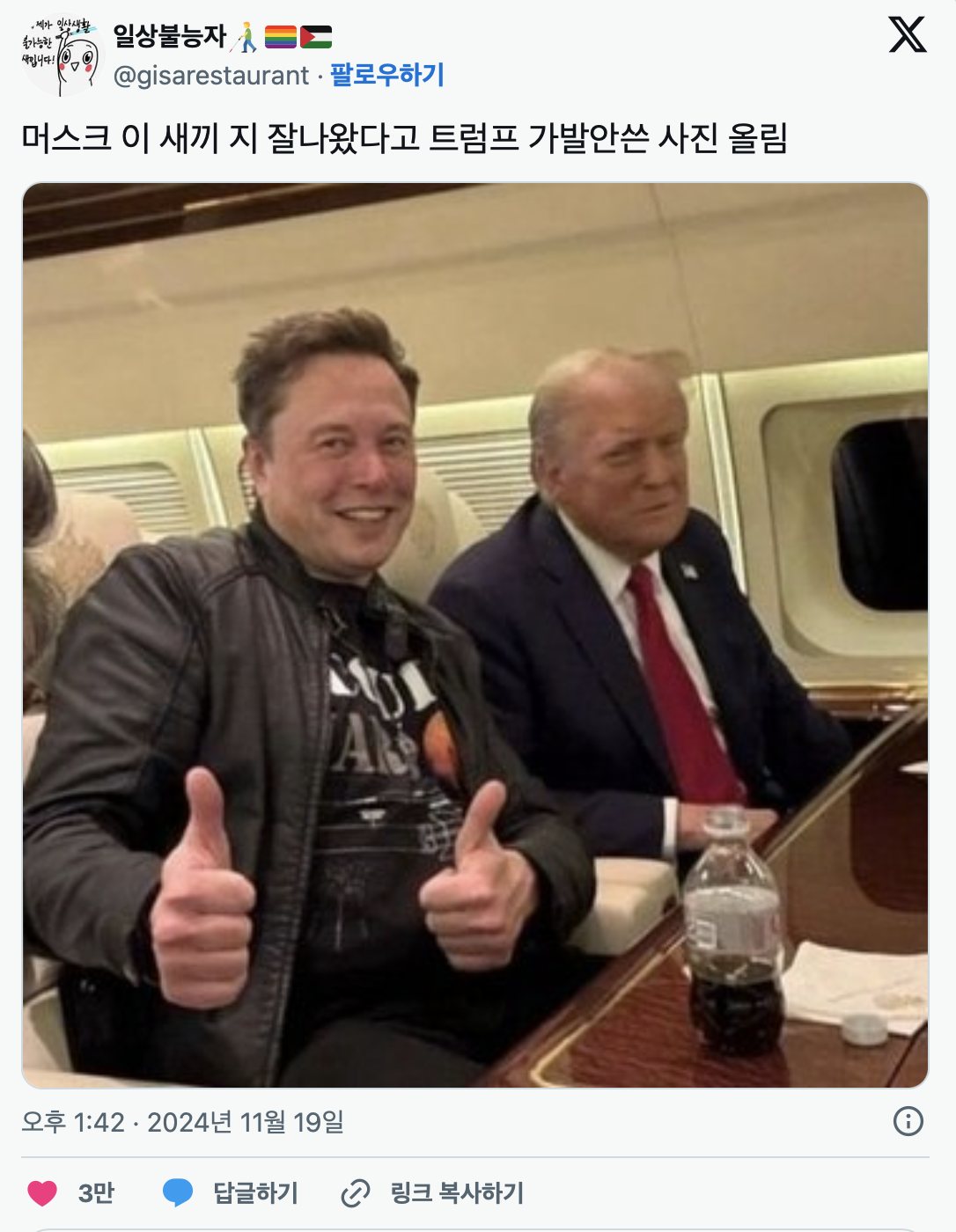The image size is (956, 1232).
Task: Click the blue reply bubble icon
Action: tap(178, 1193)
